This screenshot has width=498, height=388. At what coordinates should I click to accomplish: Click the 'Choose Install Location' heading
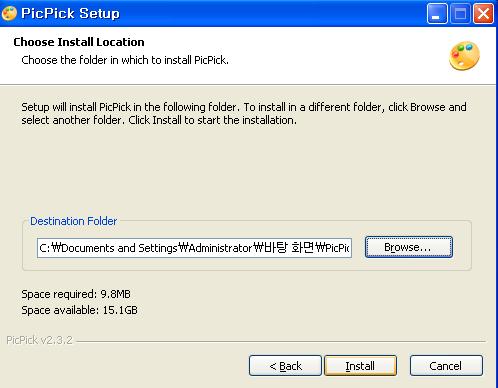coord(79,42)
